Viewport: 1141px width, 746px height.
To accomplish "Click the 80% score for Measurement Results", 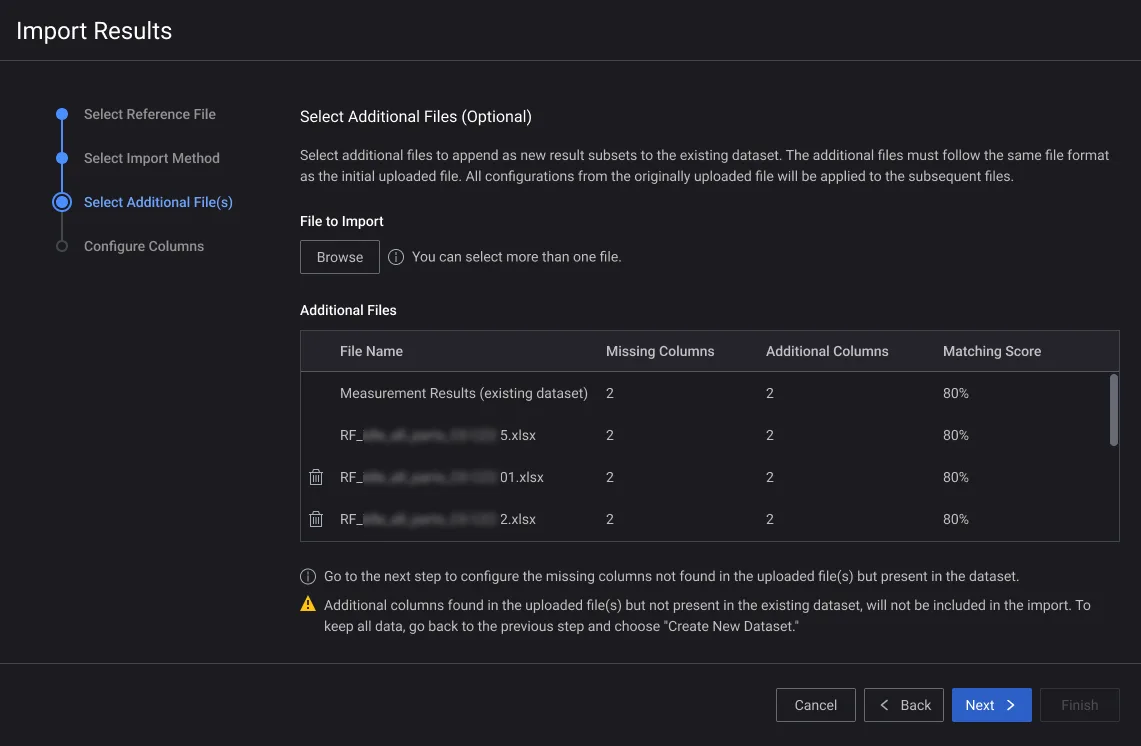I will tap(955, 393).
